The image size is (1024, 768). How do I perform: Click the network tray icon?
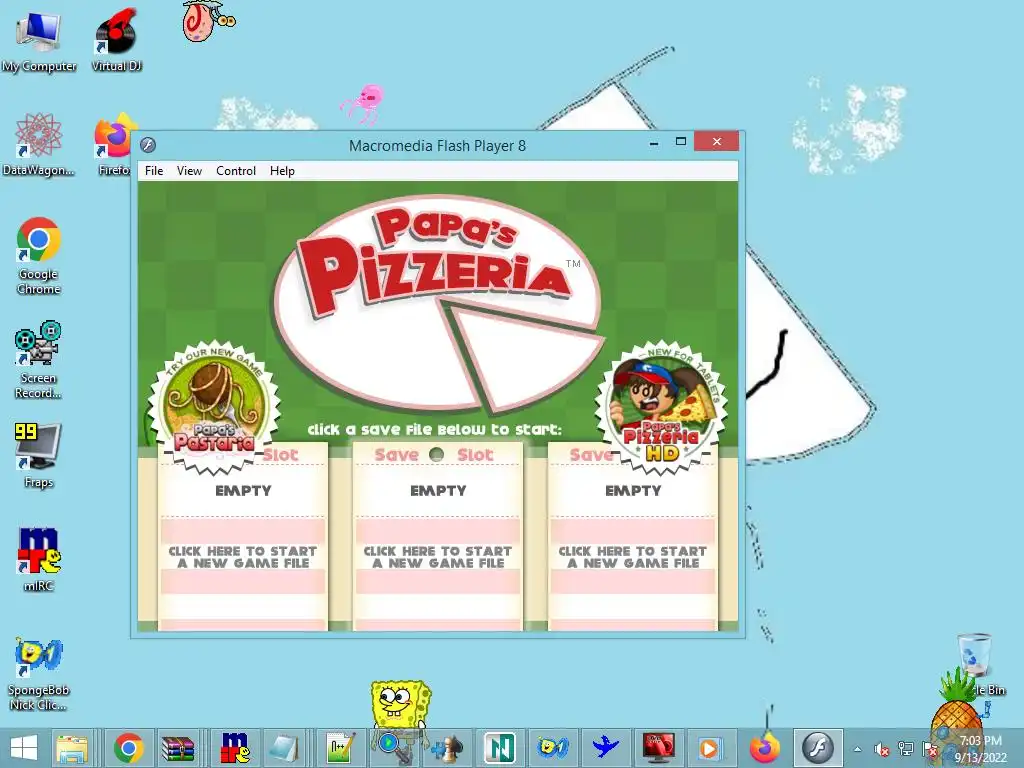(x=906, y=749)
